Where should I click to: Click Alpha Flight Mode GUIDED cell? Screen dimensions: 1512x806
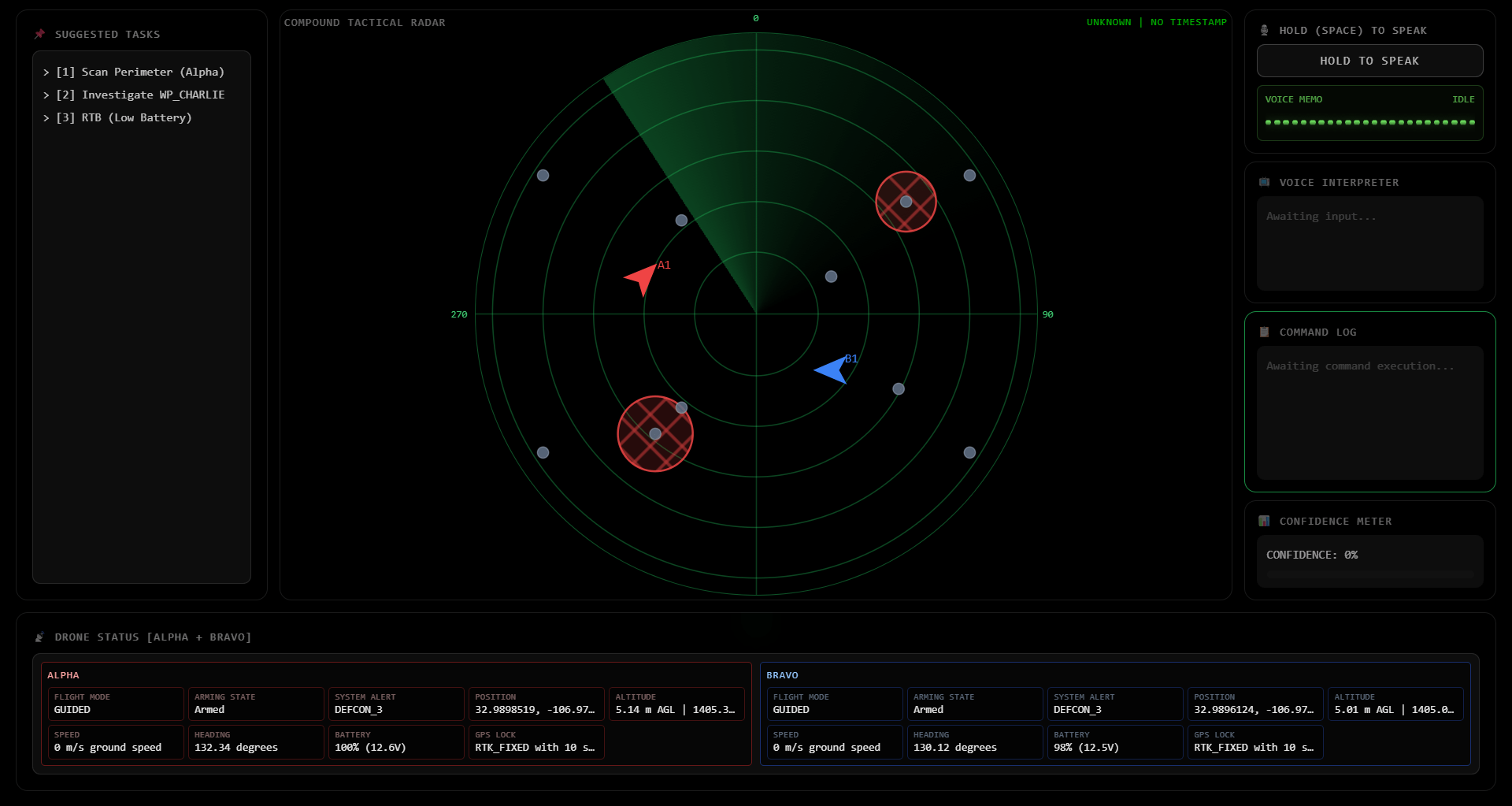coord(116,704)
